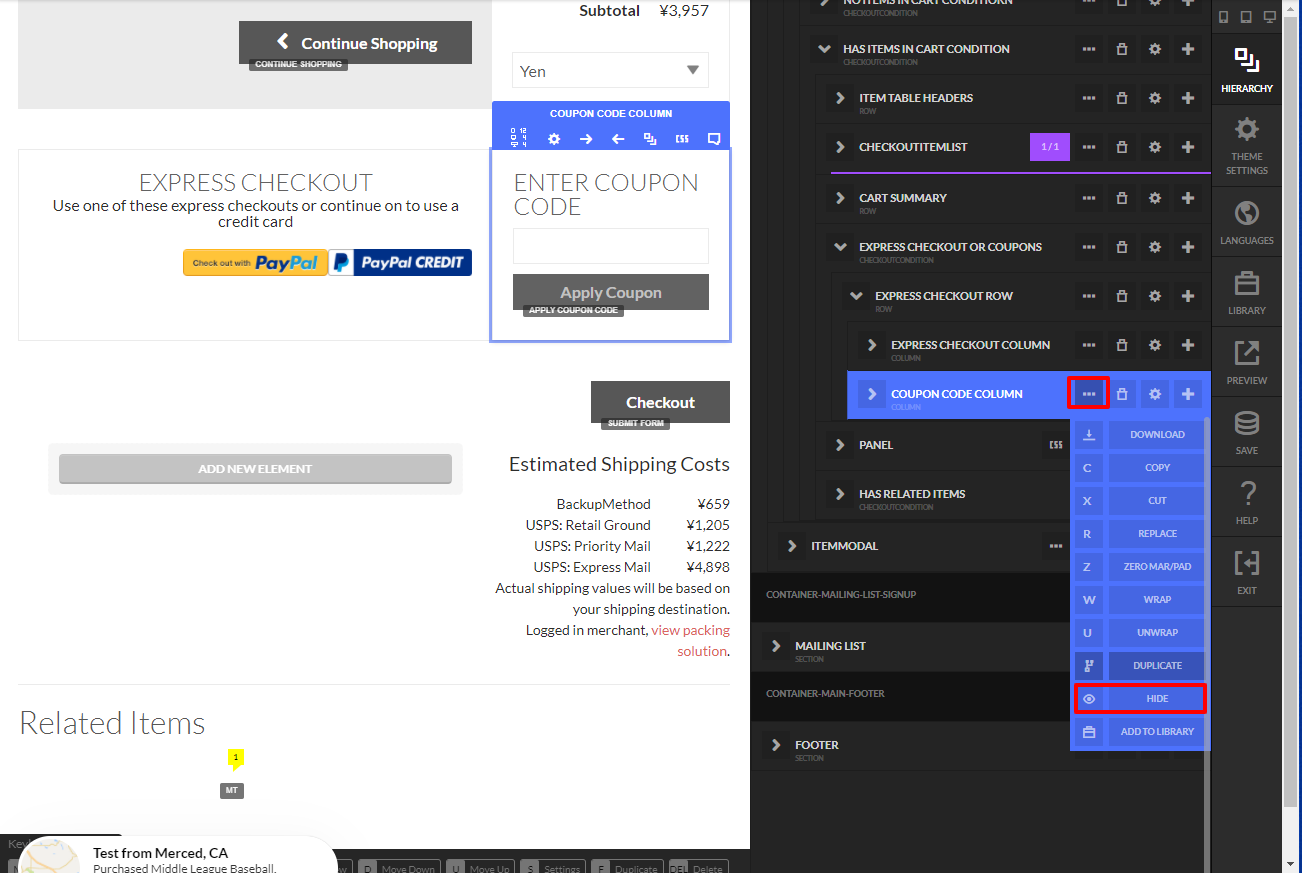This screenshot has height=873, width=1302.
Task: Choose Unwrap from the context menu
Action: click(x=1140, y=633)
